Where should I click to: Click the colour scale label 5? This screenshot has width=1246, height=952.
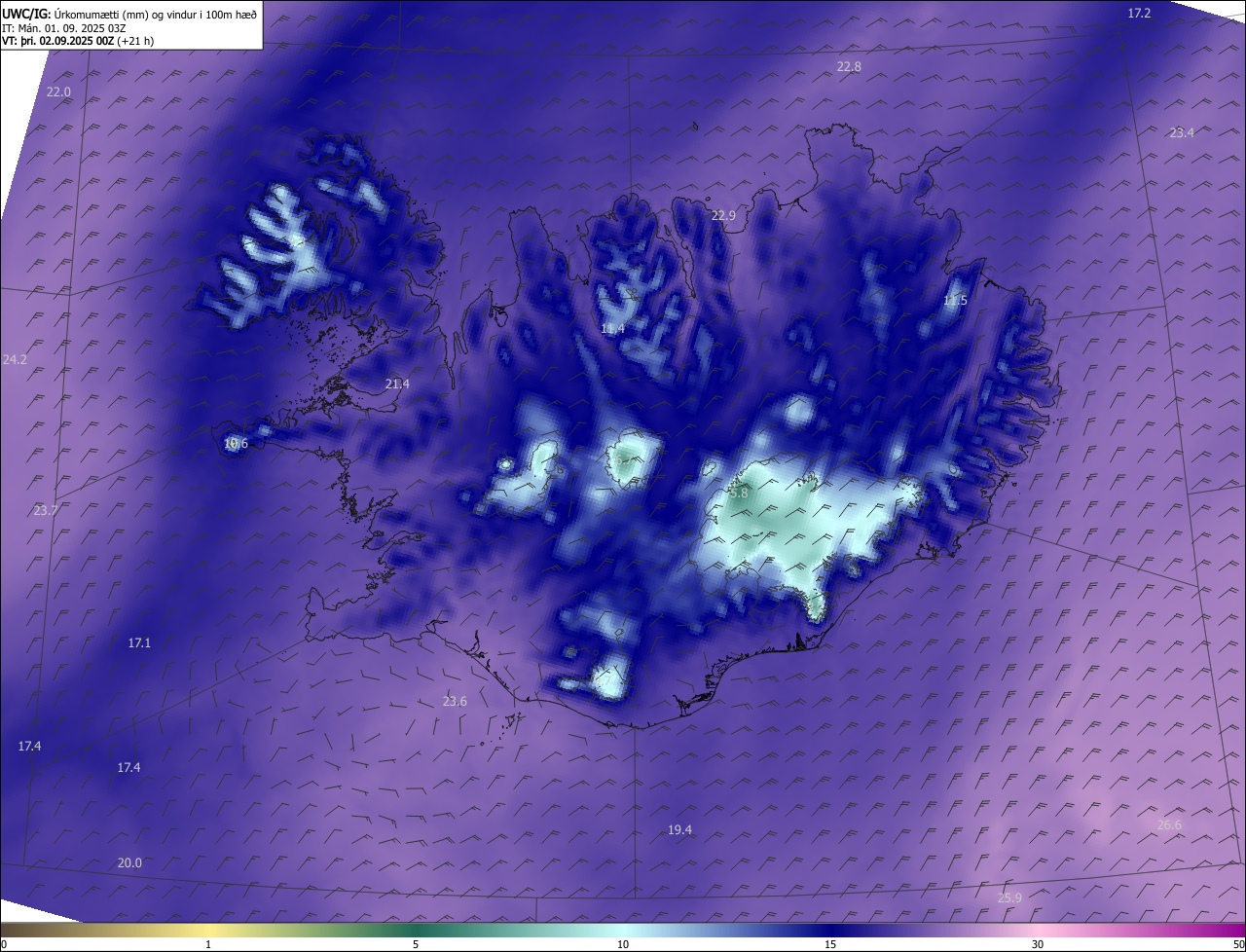point(416,944)
